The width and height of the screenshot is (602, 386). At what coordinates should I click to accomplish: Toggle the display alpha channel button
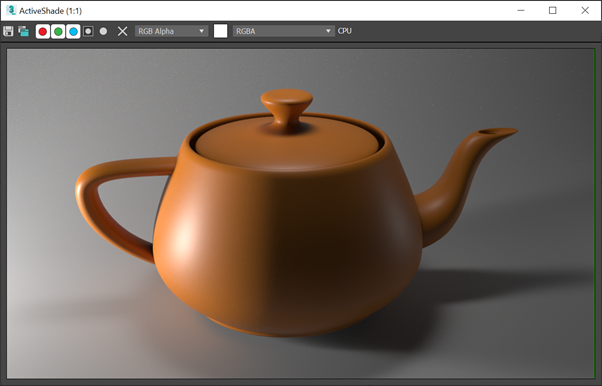tap(88, 31)
